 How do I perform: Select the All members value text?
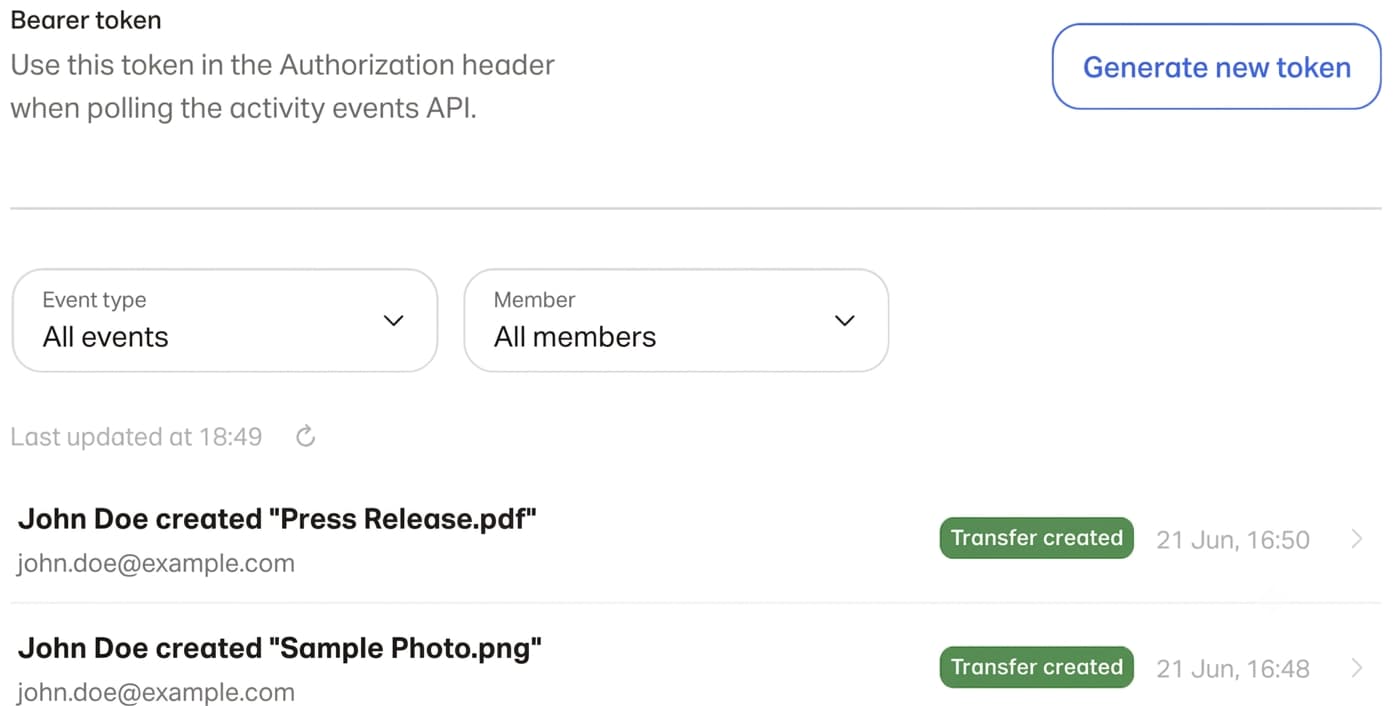tap(575, 337)
